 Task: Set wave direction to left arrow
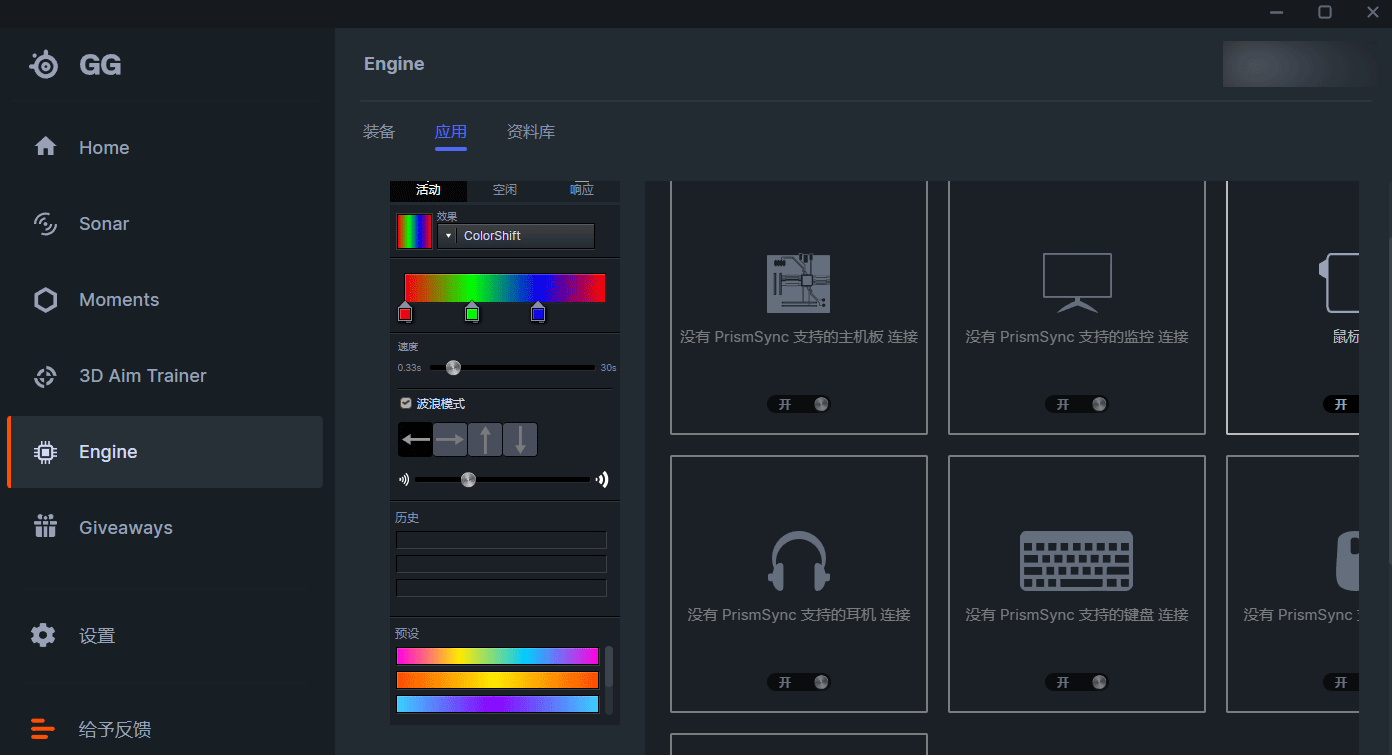pyautogui.click(x=415, y=439)
